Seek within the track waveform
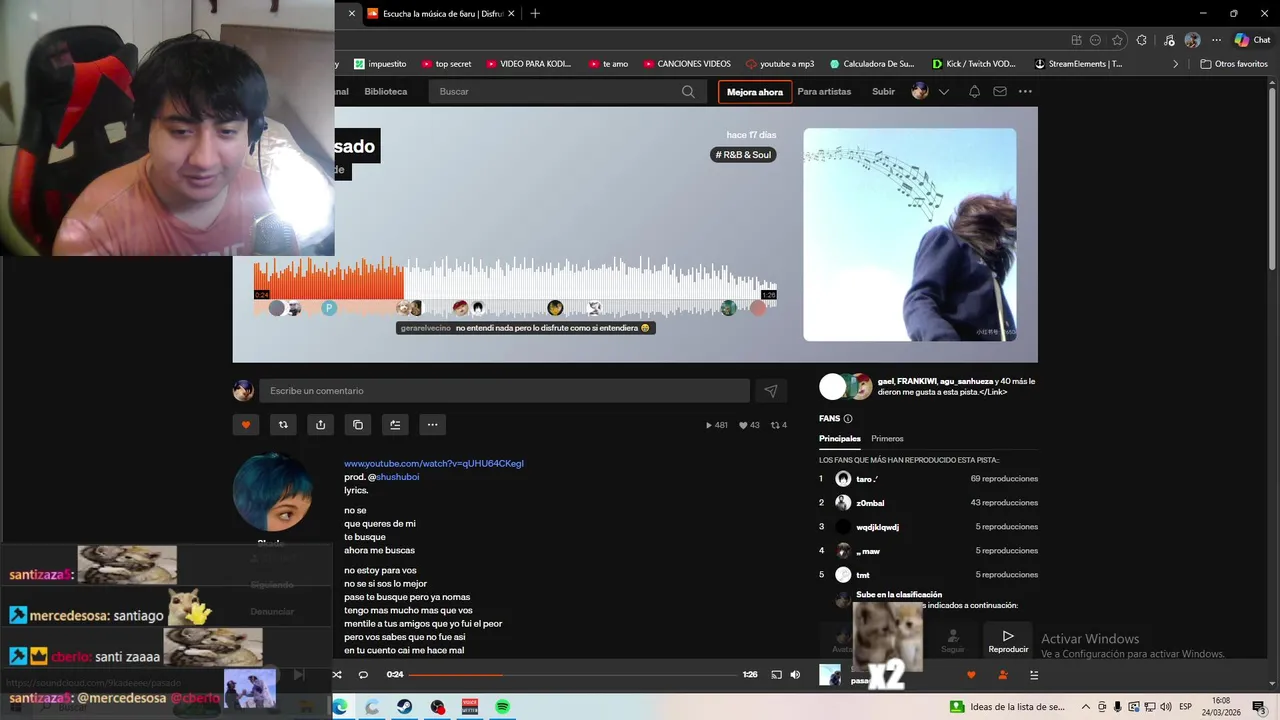Viewport: 1280px width, 720px height. 515,277
